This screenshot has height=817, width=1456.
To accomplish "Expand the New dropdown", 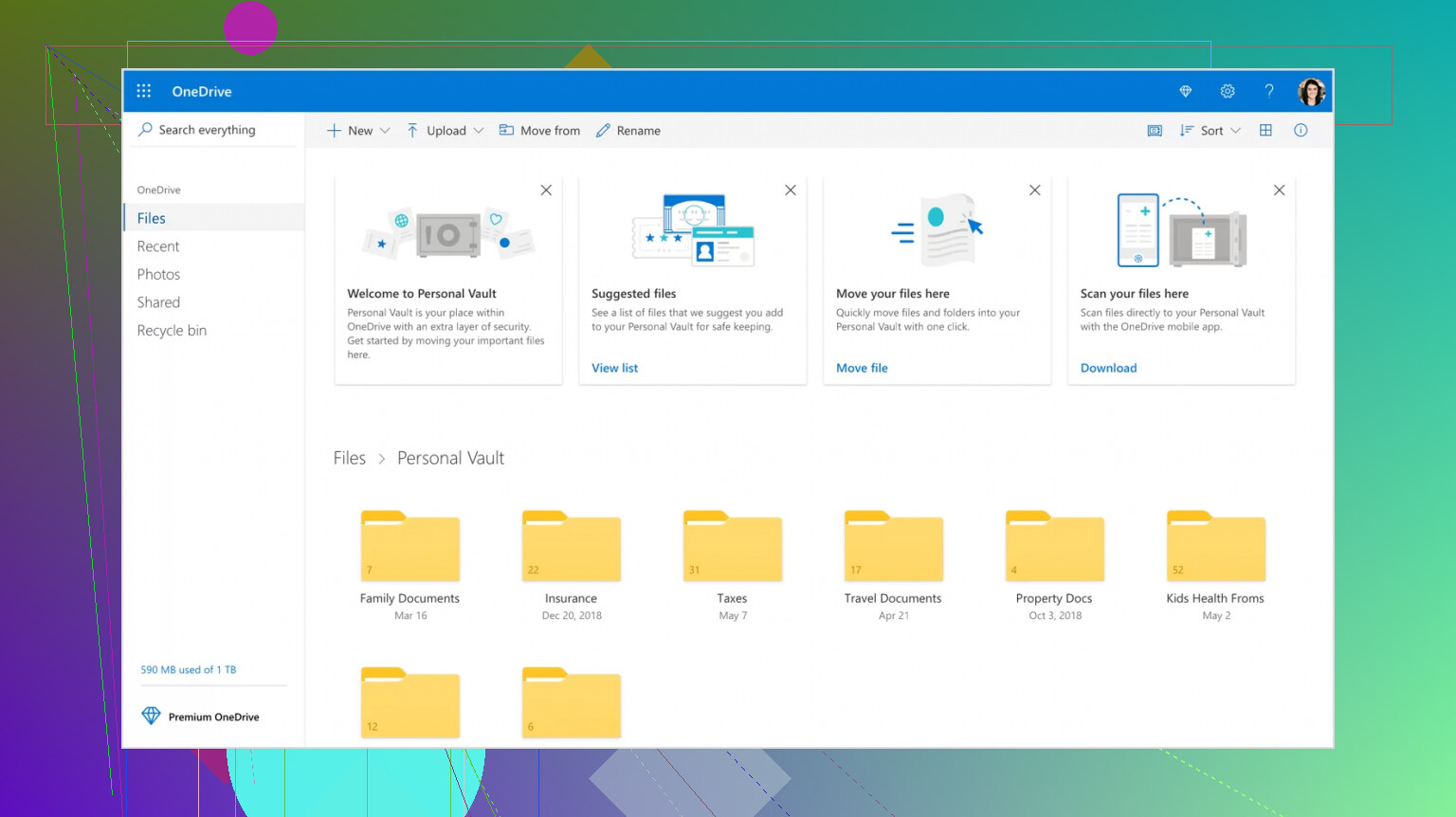I will 385,130.
